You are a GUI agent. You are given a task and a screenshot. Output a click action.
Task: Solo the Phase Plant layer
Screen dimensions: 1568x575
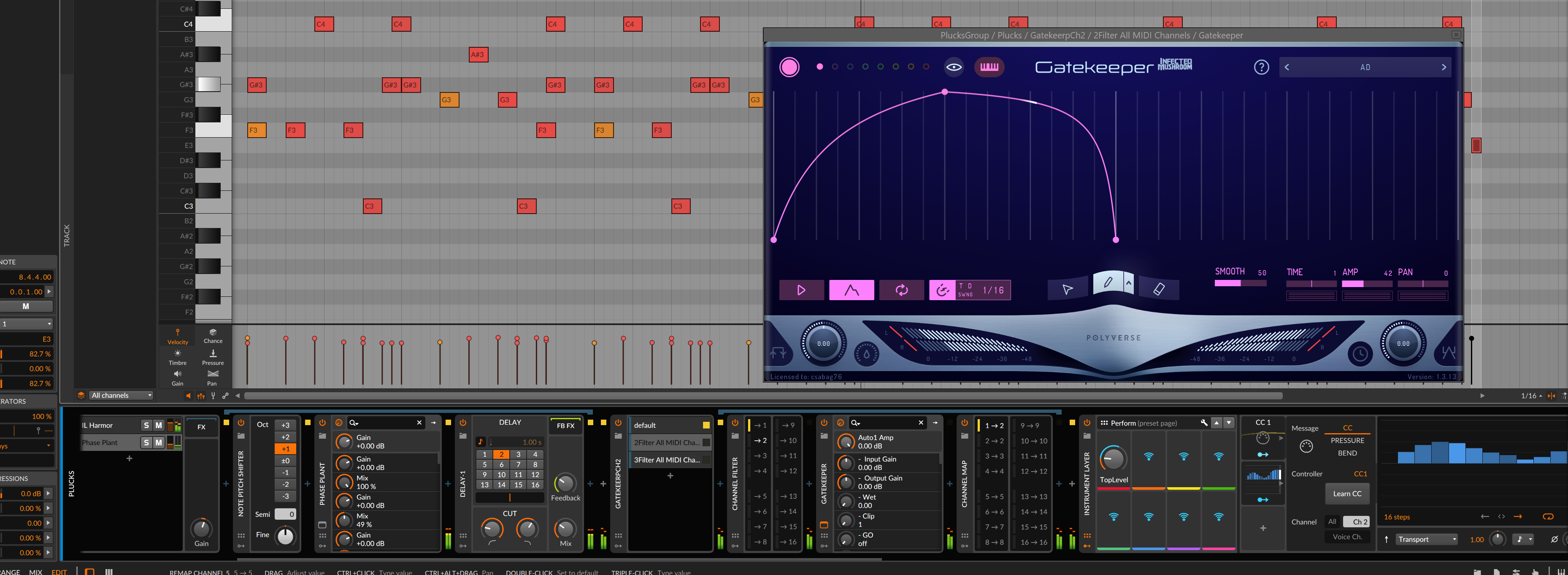(x=146, y=442)
